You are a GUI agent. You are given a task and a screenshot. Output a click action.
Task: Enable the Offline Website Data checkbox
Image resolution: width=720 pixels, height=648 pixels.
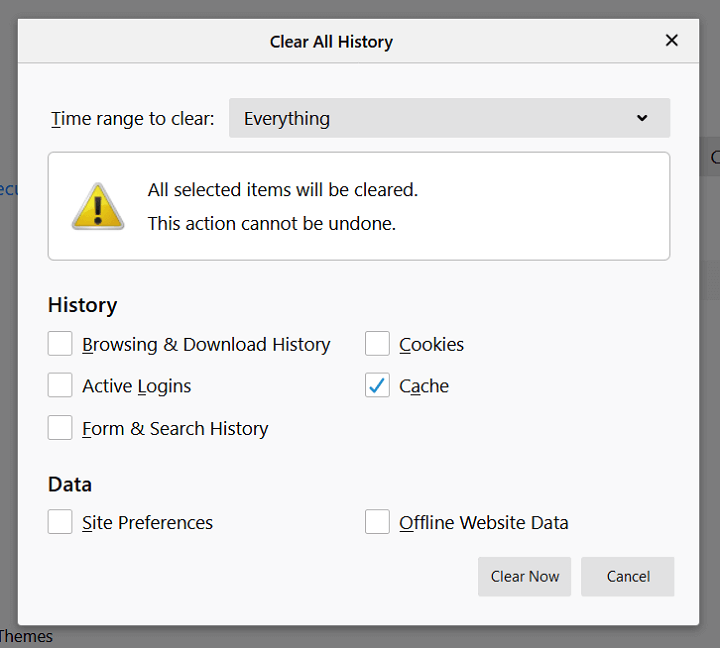click(377, 522)
